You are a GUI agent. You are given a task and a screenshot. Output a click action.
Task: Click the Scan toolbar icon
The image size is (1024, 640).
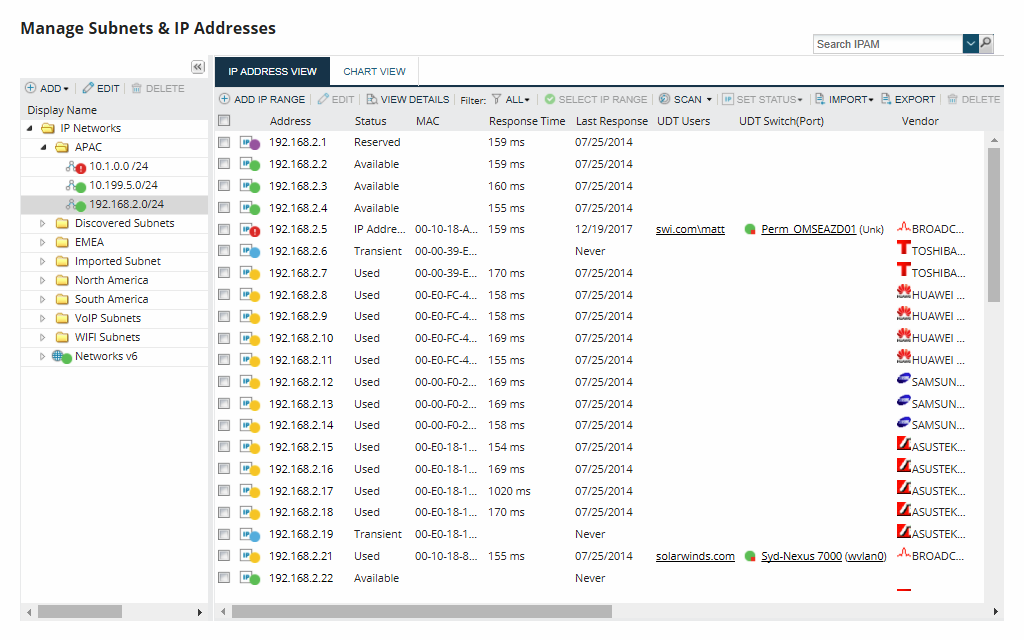tap(664, 99)
